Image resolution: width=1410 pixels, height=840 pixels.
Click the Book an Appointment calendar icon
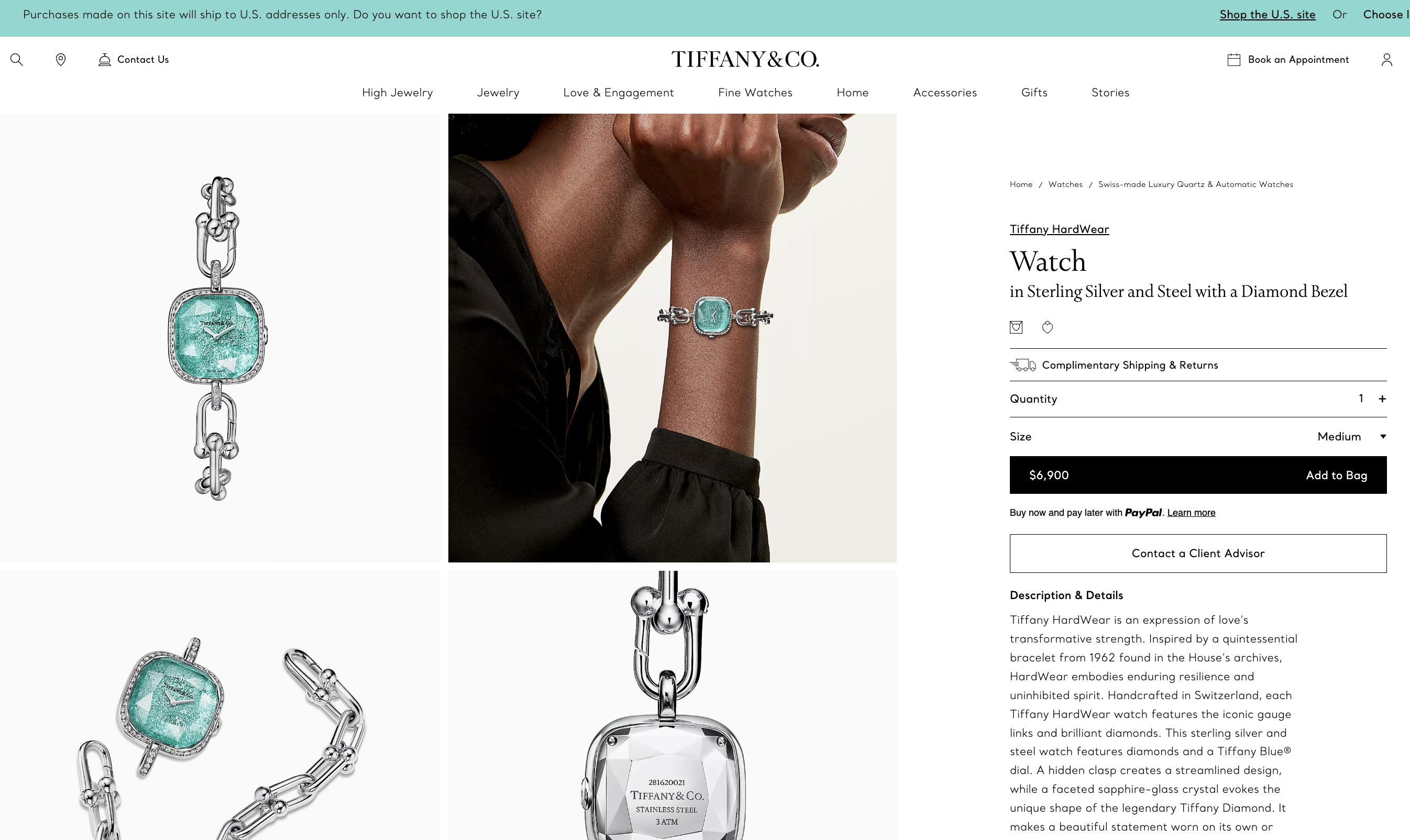coord(1233,59)
